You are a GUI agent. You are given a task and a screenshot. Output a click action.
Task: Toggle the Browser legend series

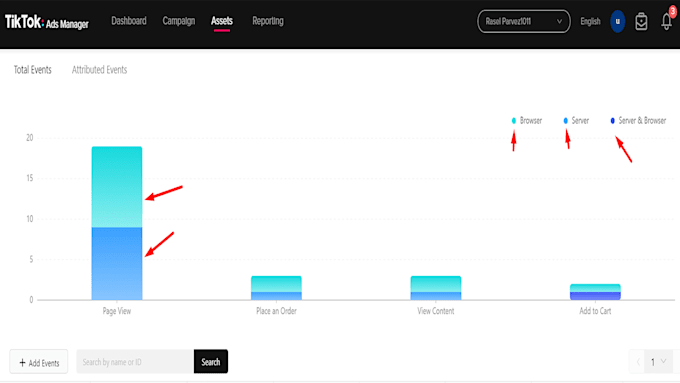pos(527,121)
